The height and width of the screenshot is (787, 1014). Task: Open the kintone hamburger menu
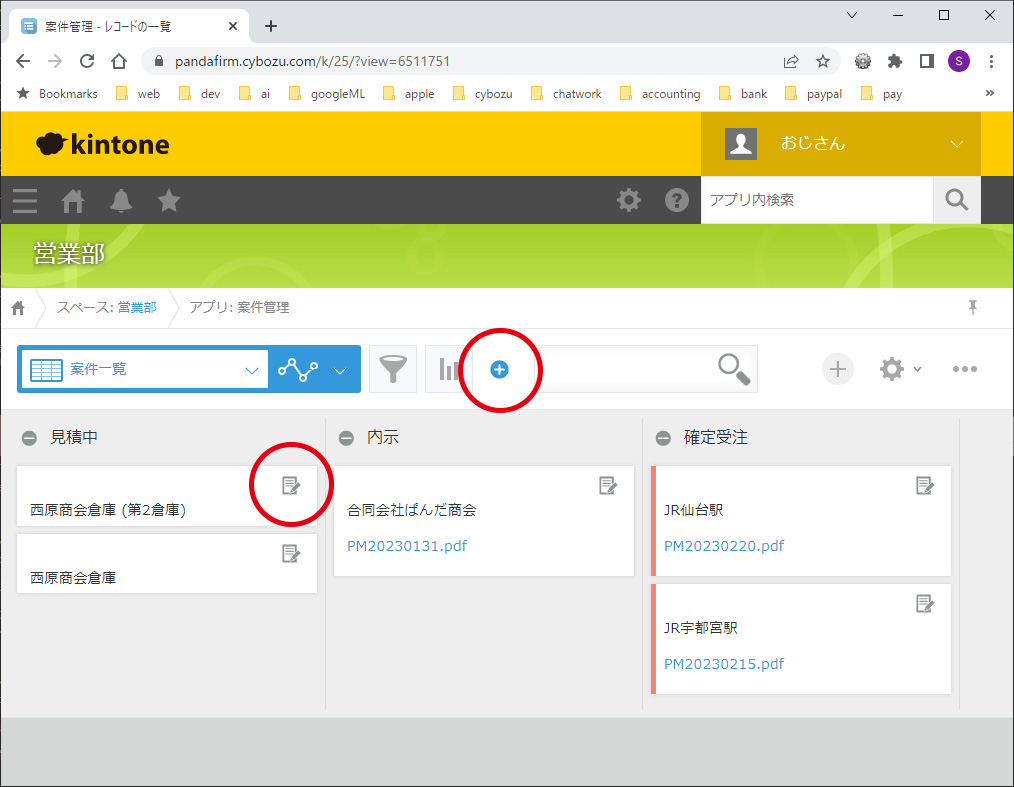tap(25, 201)
